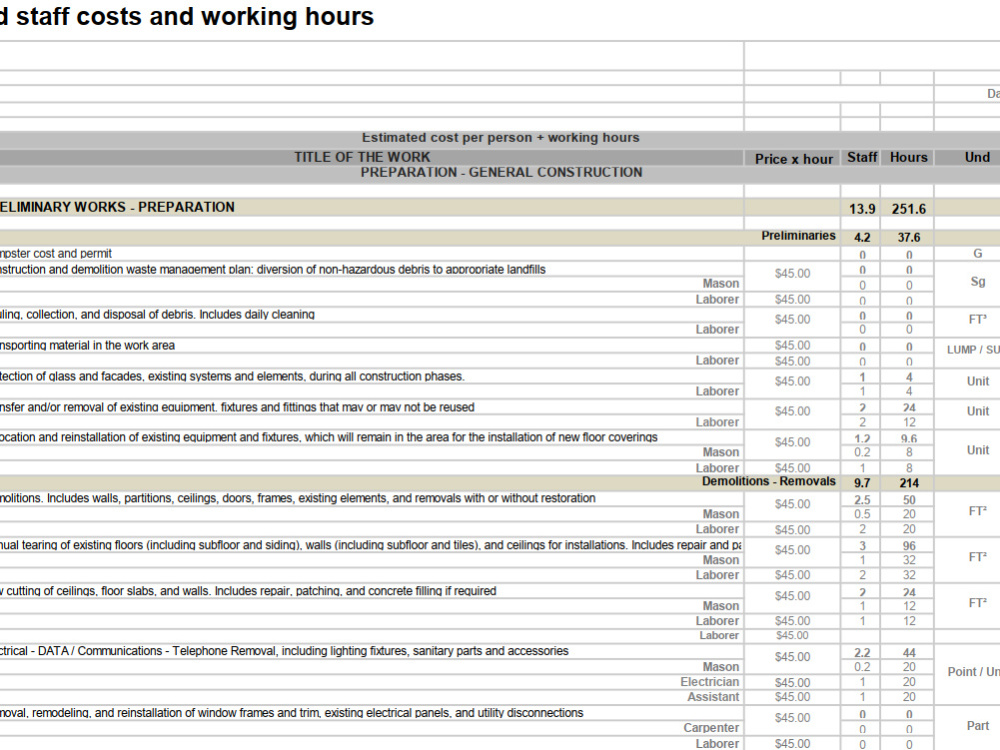Click the 'G' unit cell in dumpster row
The height and width of the screenshot is (750, 1000).
tap(978, 254)
